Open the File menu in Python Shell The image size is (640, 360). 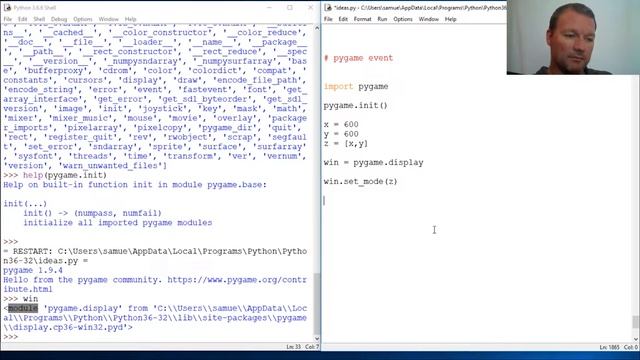pyautogui.click(x=8, y=19)
